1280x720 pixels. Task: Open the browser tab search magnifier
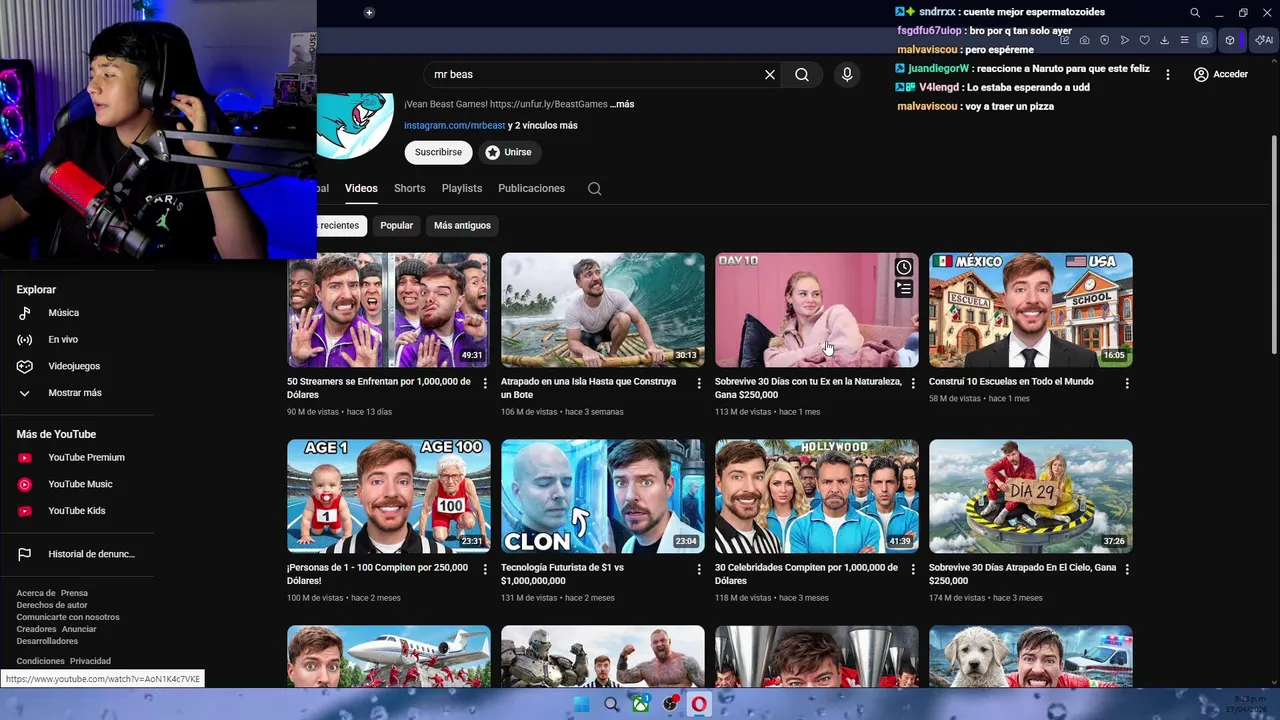(1194, 13)
